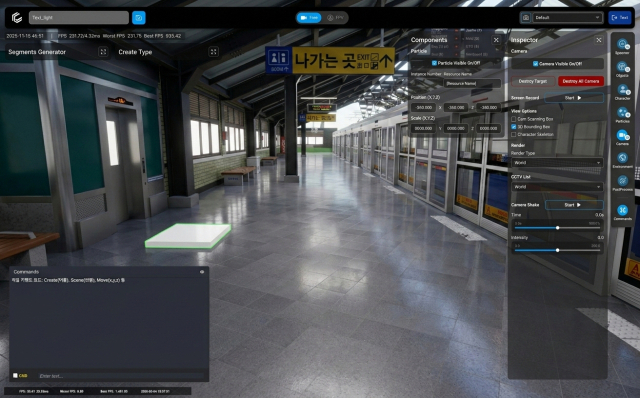Enable Character Skeleton option
This screenshot has height=398, width=640.
514,134
